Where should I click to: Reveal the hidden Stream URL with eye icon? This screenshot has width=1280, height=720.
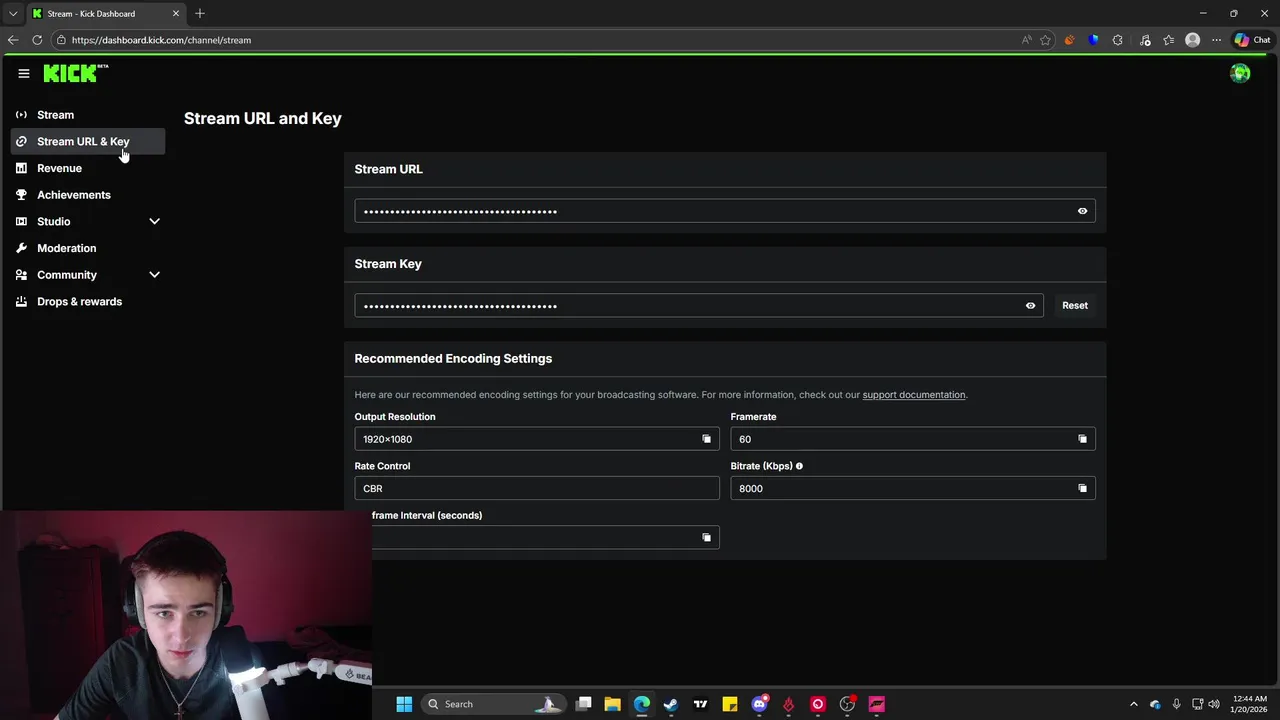pos(1082,211)
